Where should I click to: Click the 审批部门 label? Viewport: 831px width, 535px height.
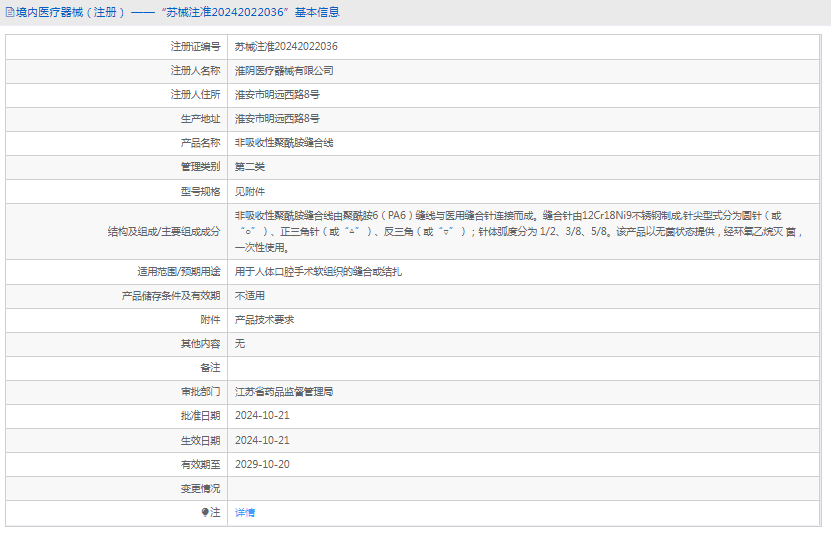pos(200,392)
